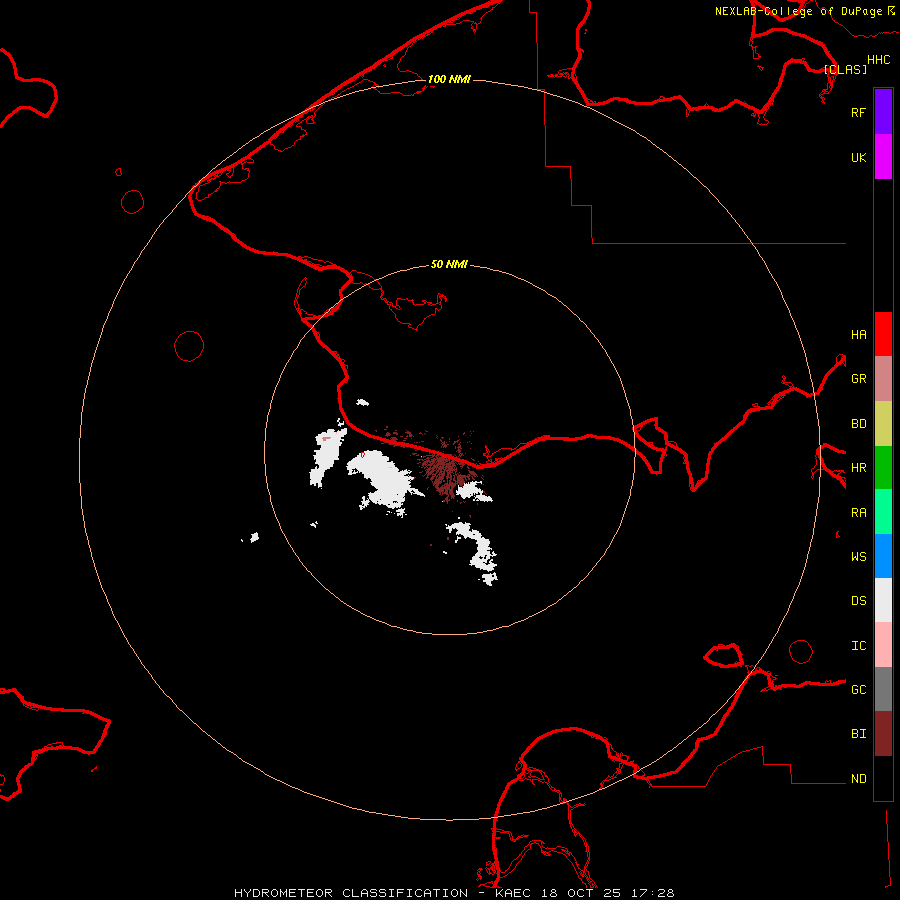900x900 pixels.
Task: Click the 'UK' legend label text
Action: 858,157
